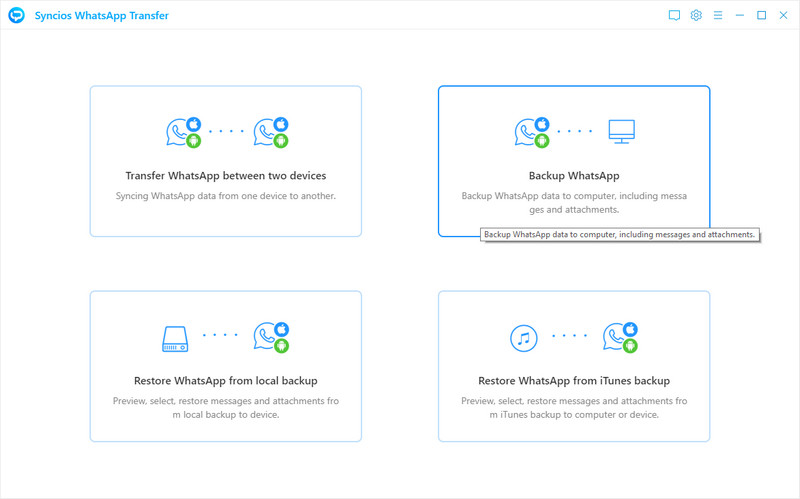Click the hard drive icon for local backup
The image size is (800, 499).
(175, 339)
